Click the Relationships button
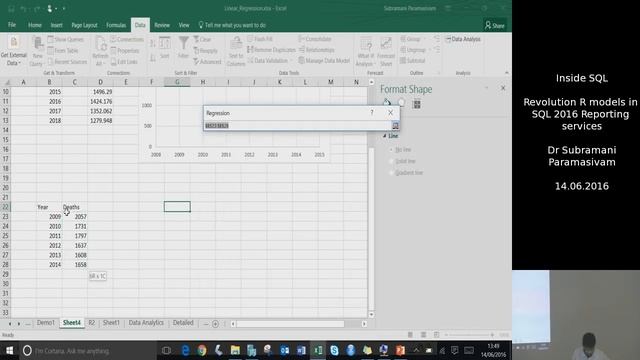Image resolution: width=640 pixels, height=360 pixels. click(316, 50)
